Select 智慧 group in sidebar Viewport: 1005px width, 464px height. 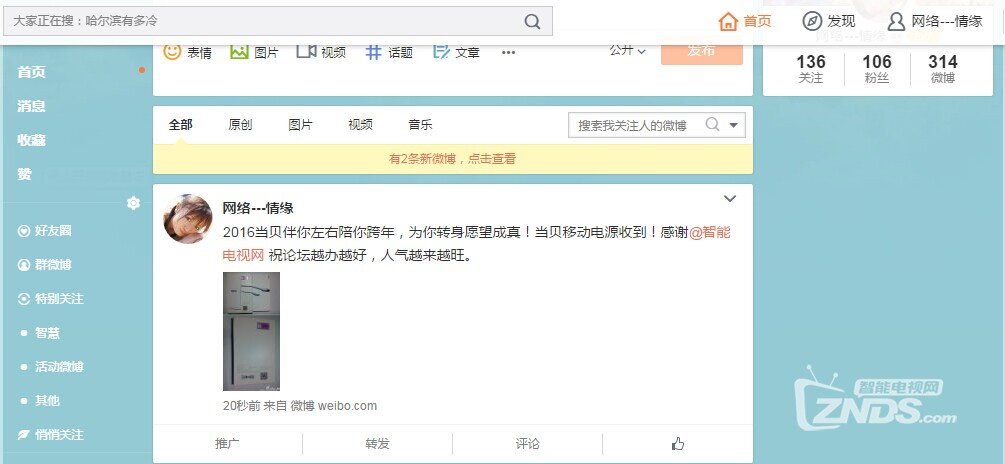(x=47, y=333)
